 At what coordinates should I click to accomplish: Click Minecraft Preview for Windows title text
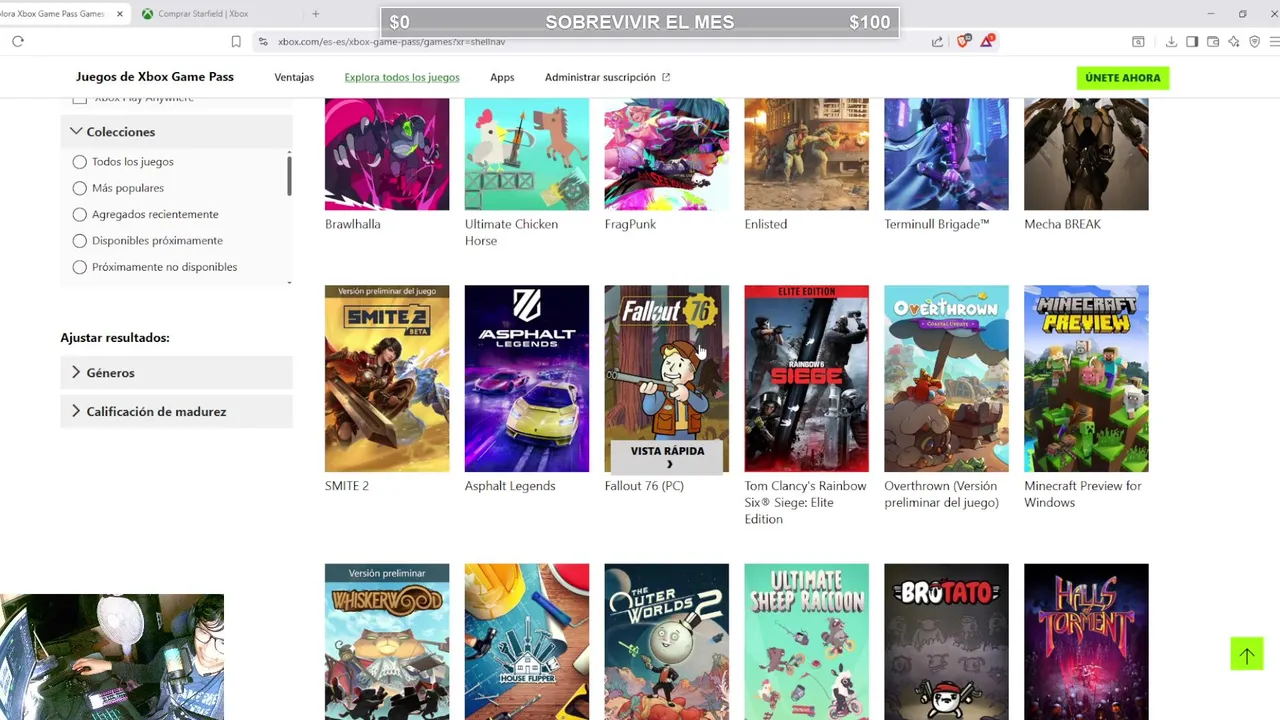tap(1083, 494)
